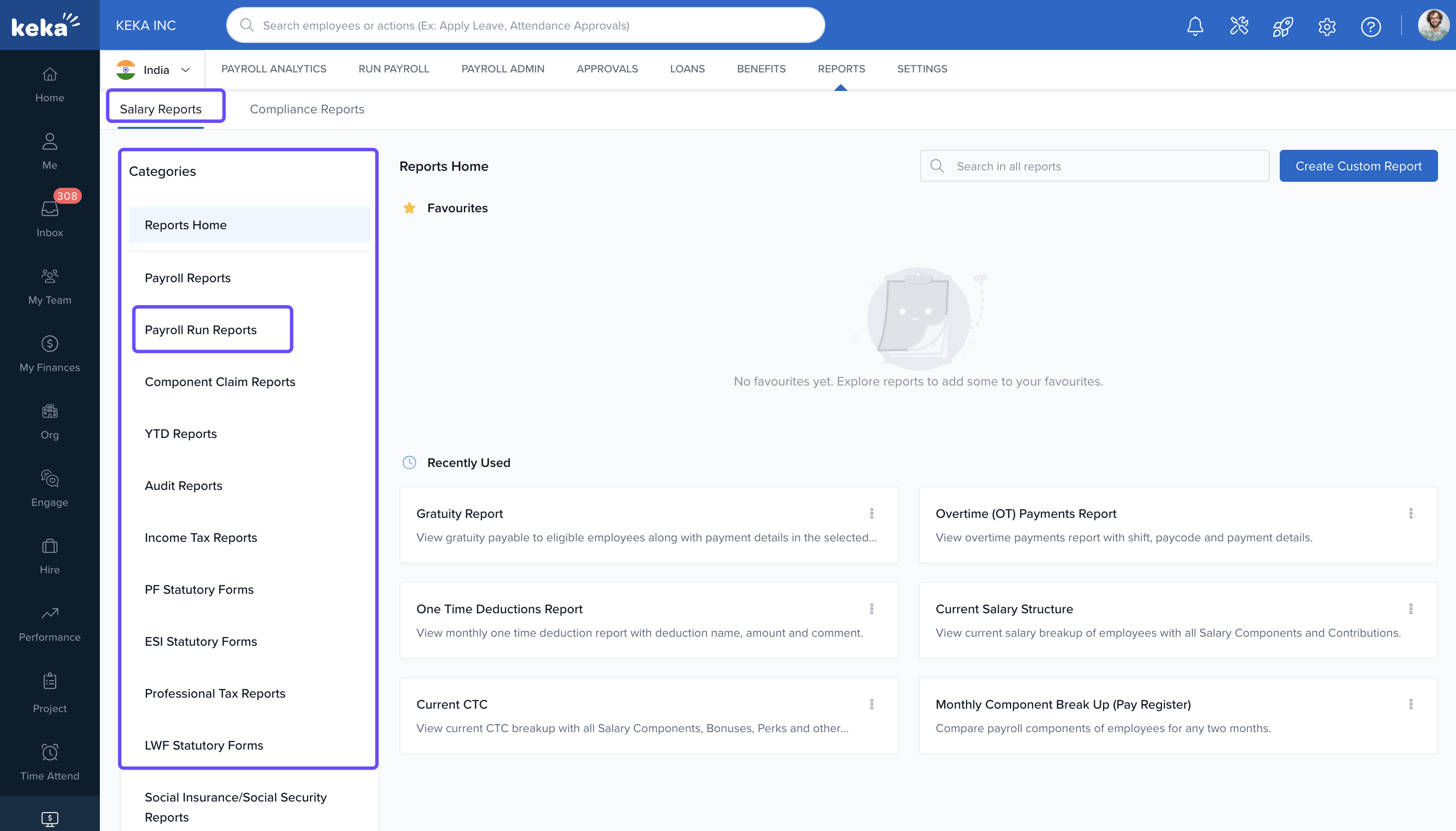Open the tools wrench icon
The height and width of the screenshot is (831, 1456).
1239,26
